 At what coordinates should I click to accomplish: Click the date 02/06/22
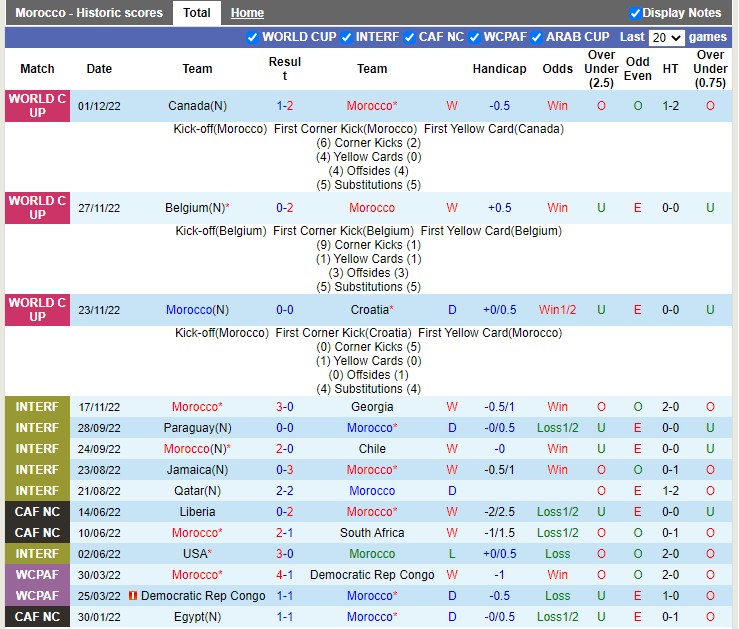(99, 554)
